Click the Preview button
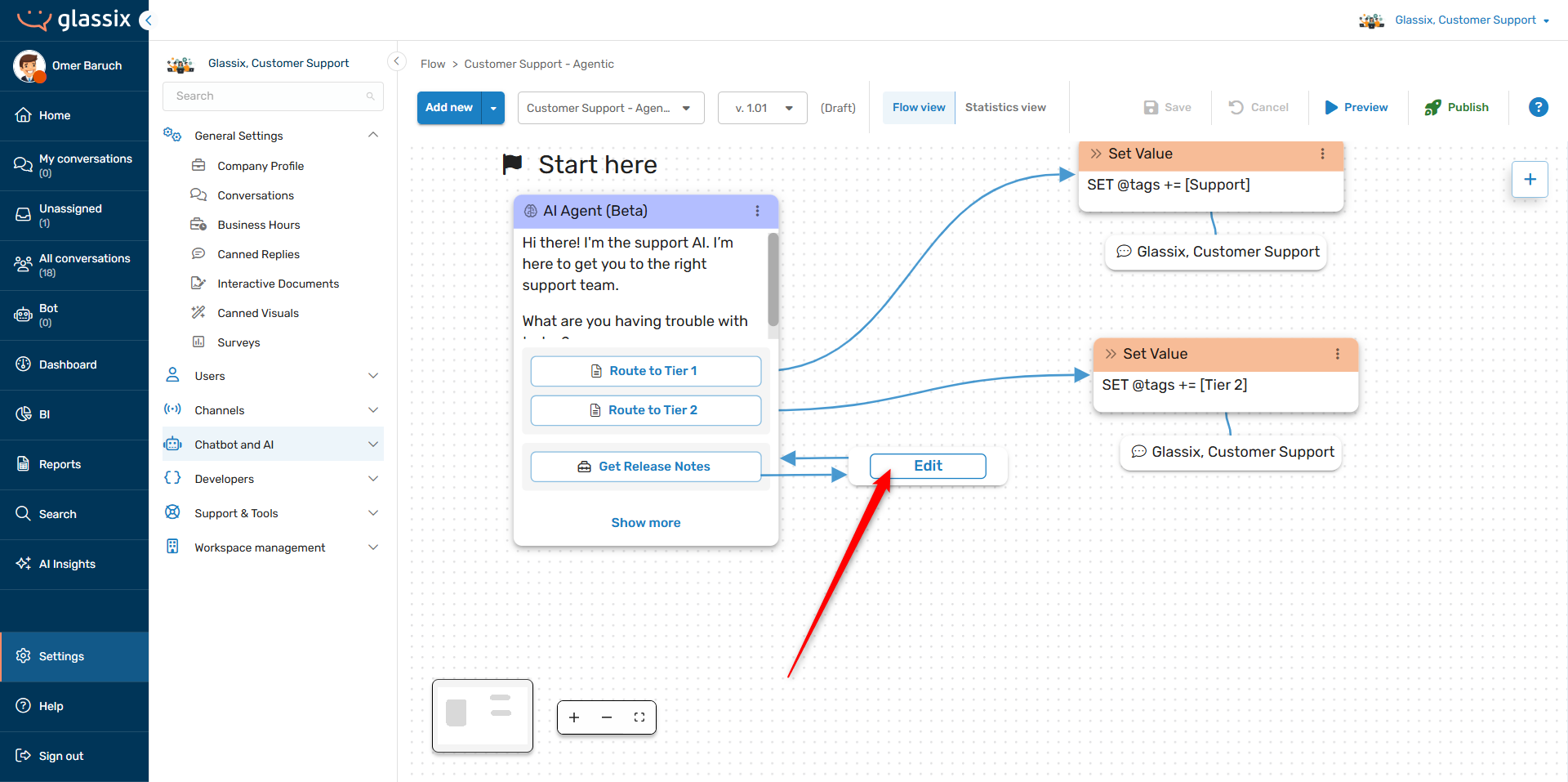This screenshot has height=782, width=1568. point(1356,107)
